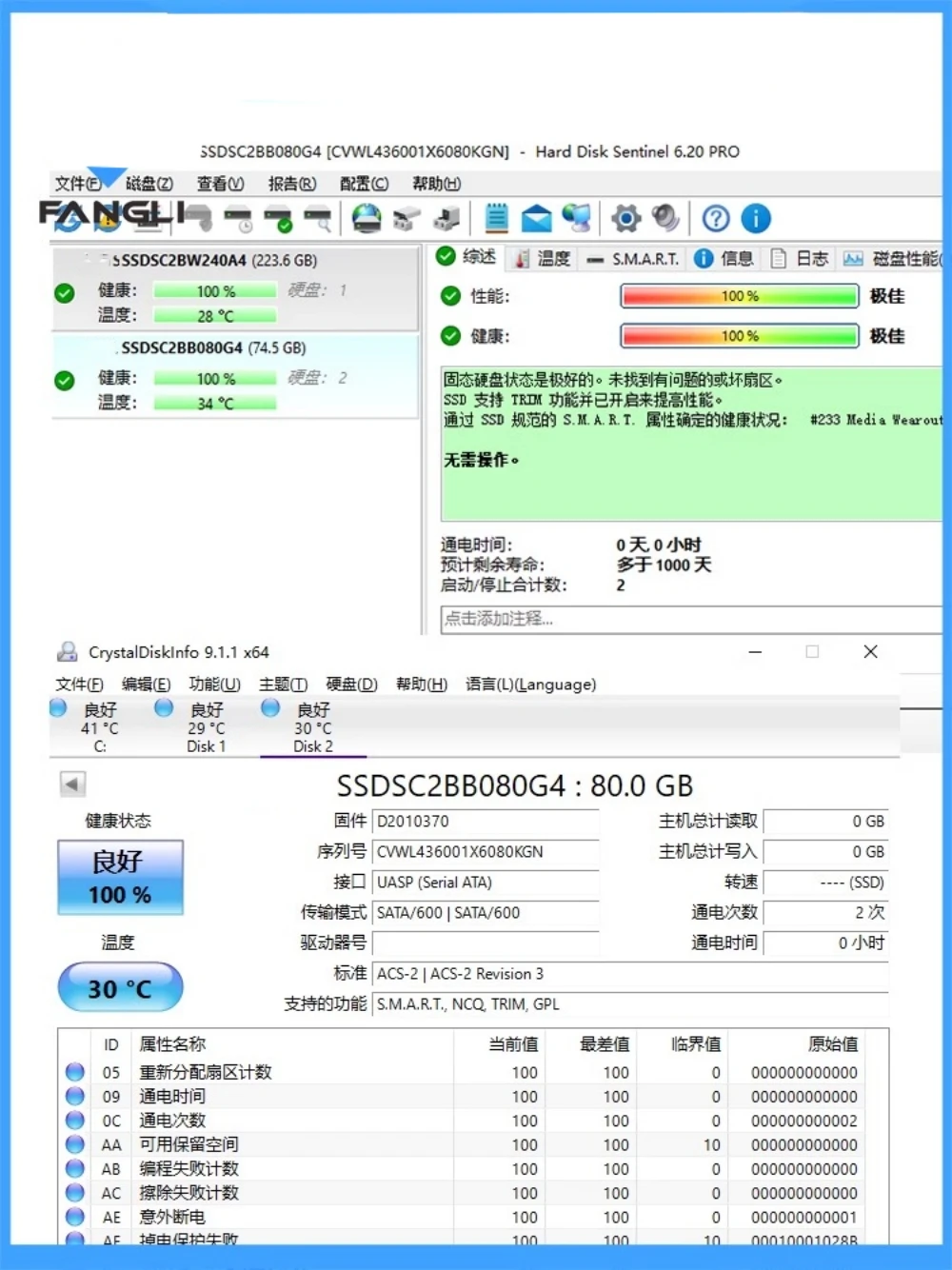
Task: Open help via the question mark icon
Action: 716,219
